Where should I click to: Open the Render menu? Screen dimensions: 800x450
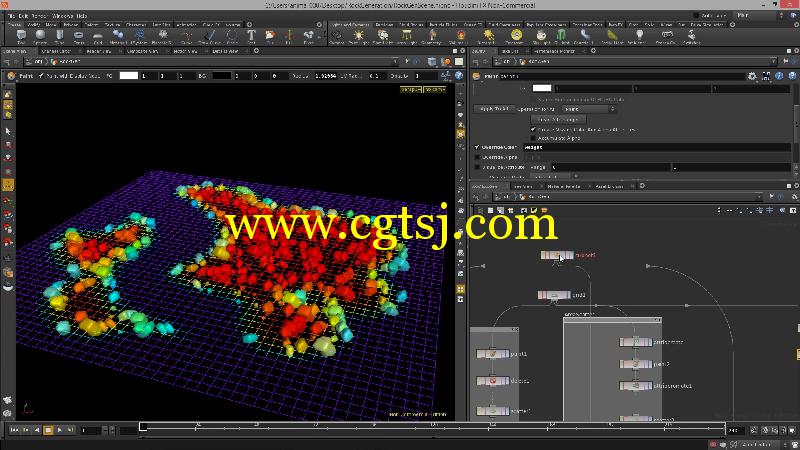pyautogui.click(x=39, y=16)
